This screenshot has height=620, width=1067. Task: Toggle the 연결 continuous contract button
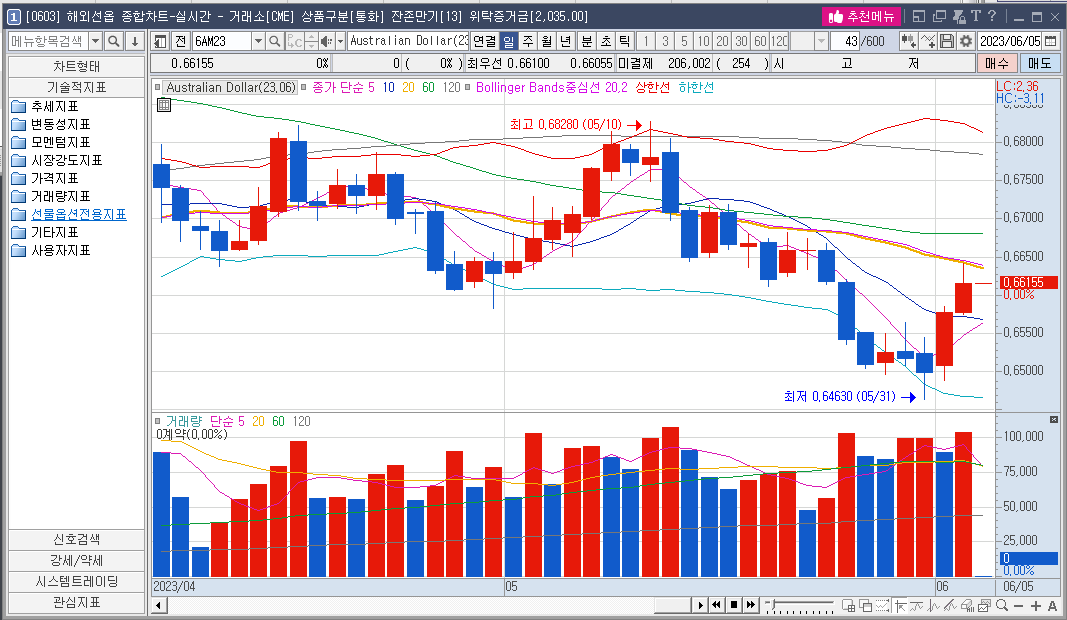pyautogui.click(x=484, y=41)
